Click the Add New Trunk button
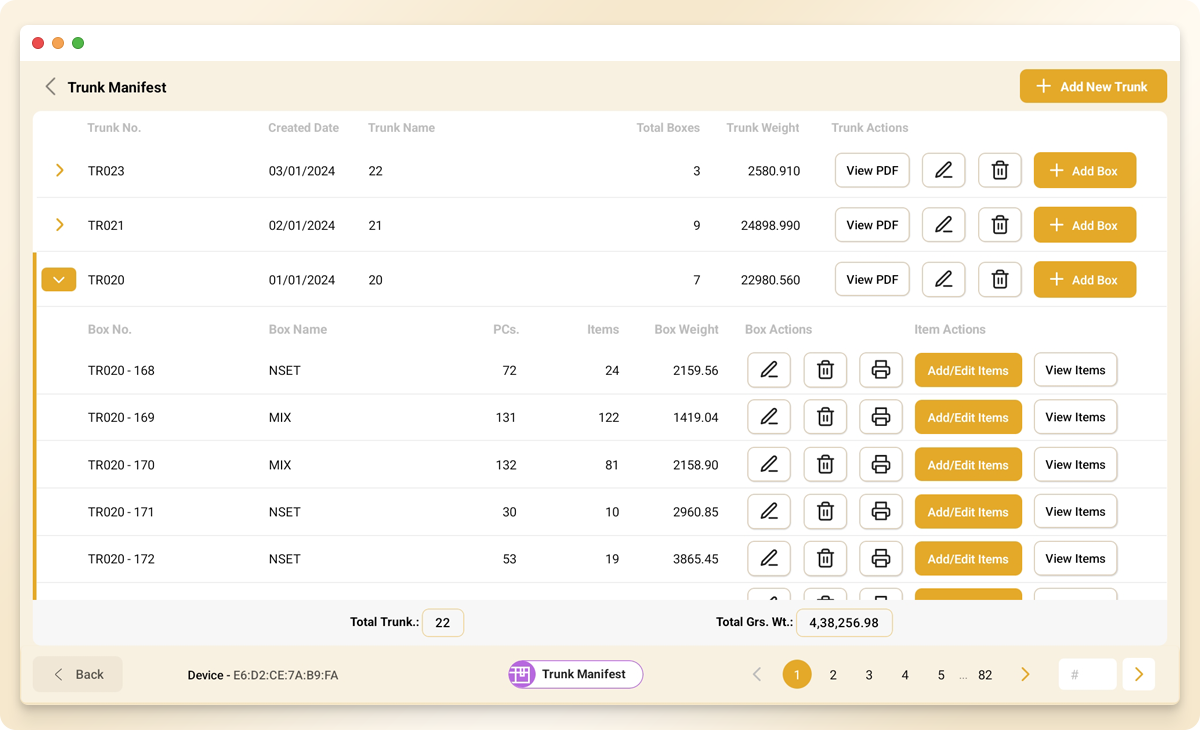Image resolution: width=1200 pixels, height=730 pixels. pos(1093,86)
